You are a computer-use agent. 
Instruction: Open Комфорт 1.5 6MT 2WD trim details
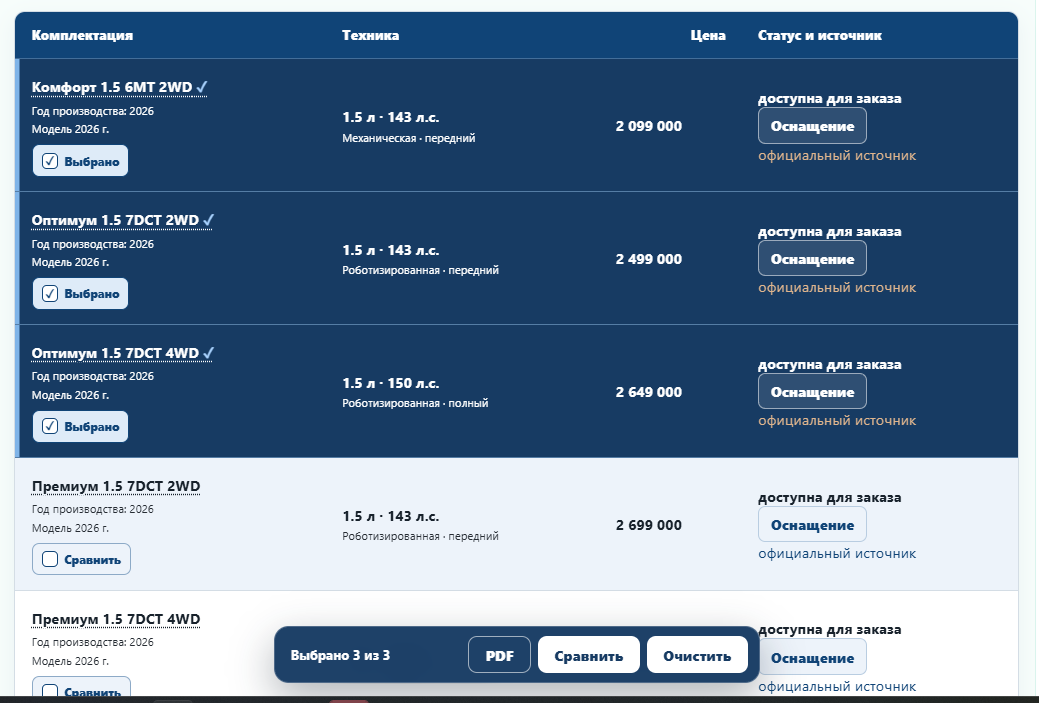pos(119,87)
